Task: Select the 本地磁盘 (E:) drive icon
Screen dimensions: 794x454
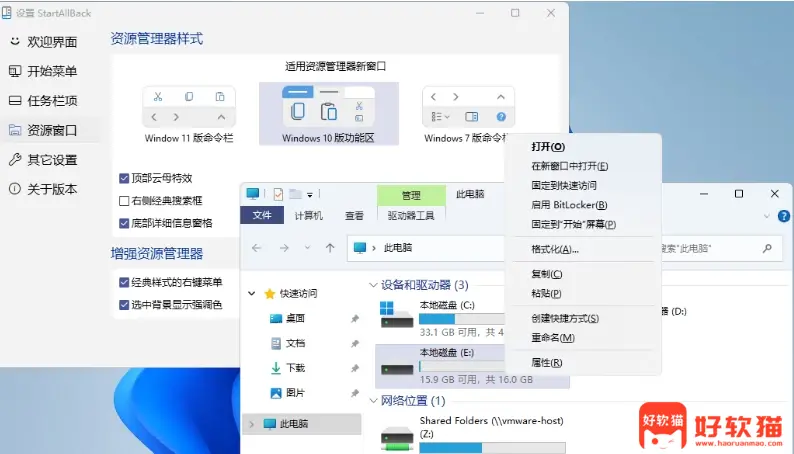Action: [396, 369]
